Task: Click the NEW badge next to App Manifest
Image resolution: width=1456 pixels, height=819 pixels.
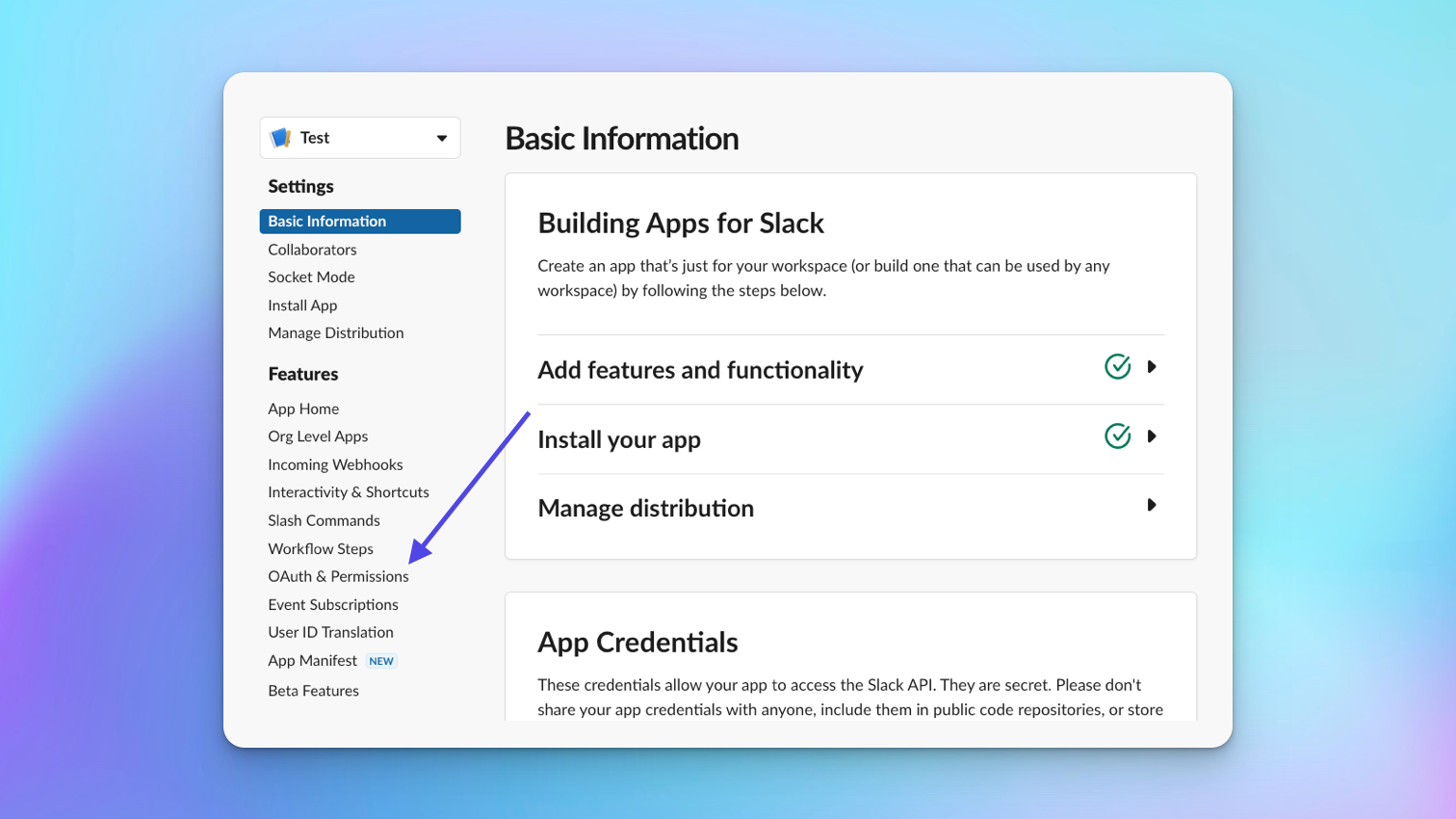Action: tap(381, 661)
